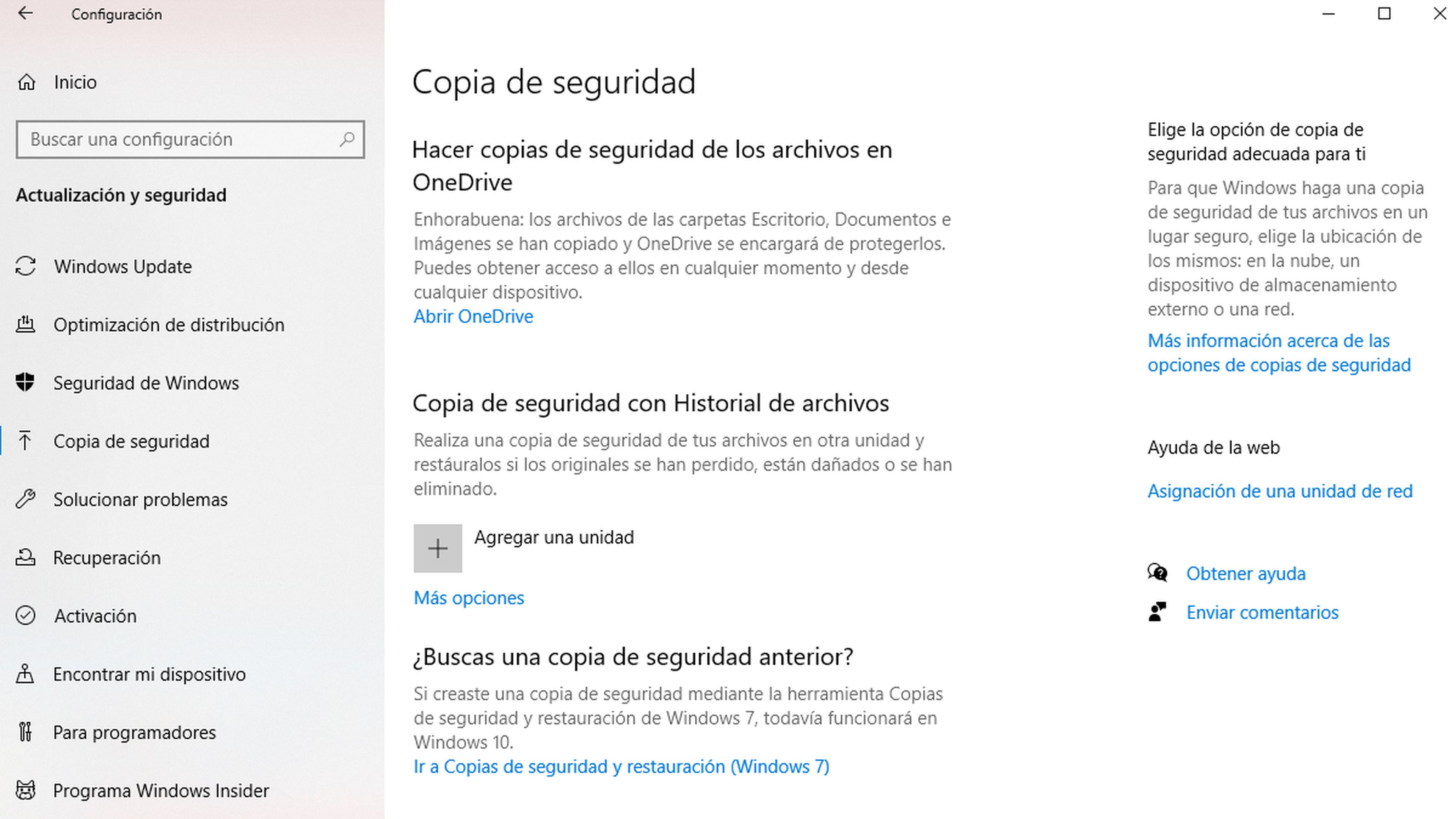Click the Copia de seguridad con Historial de archivos heading
Image resolution: width=1456 pixels, height=819 pixels.
click(x=651, y=403)
